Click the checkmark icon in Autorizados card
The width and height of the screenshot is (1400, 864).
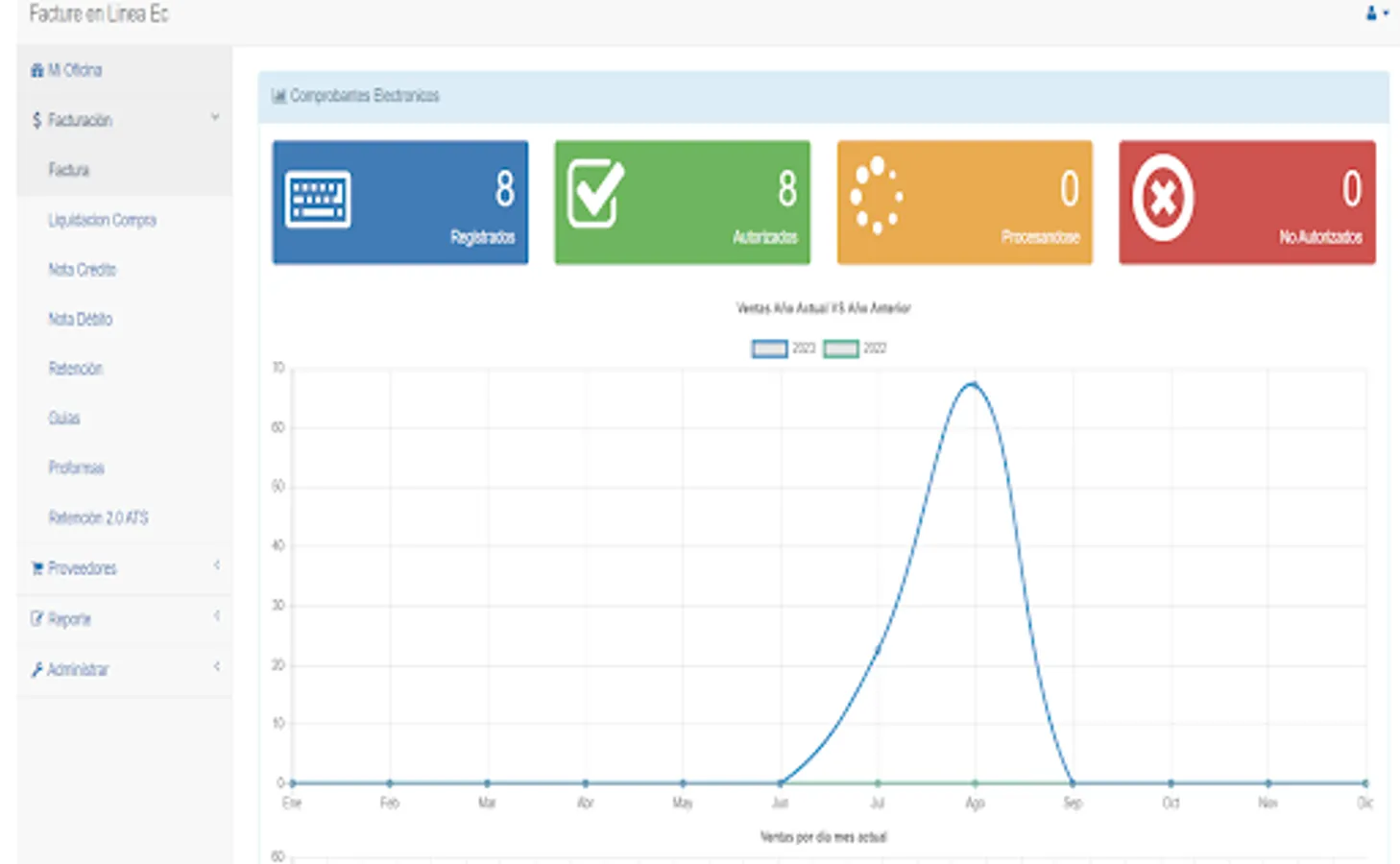[595, 193]
